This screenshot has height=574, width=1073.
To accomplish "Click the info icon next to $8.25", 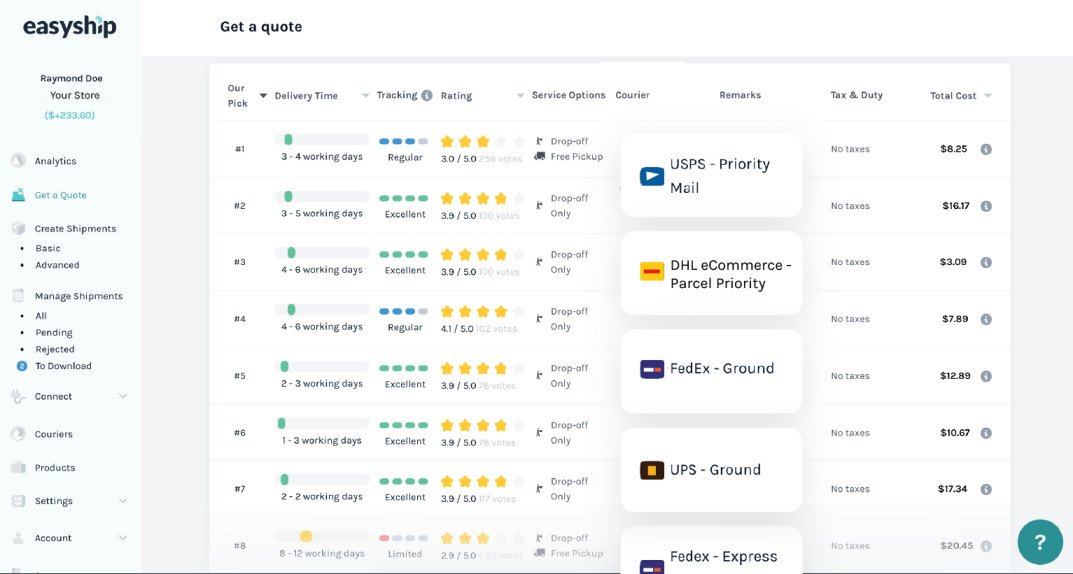I will tap(986, 149).
